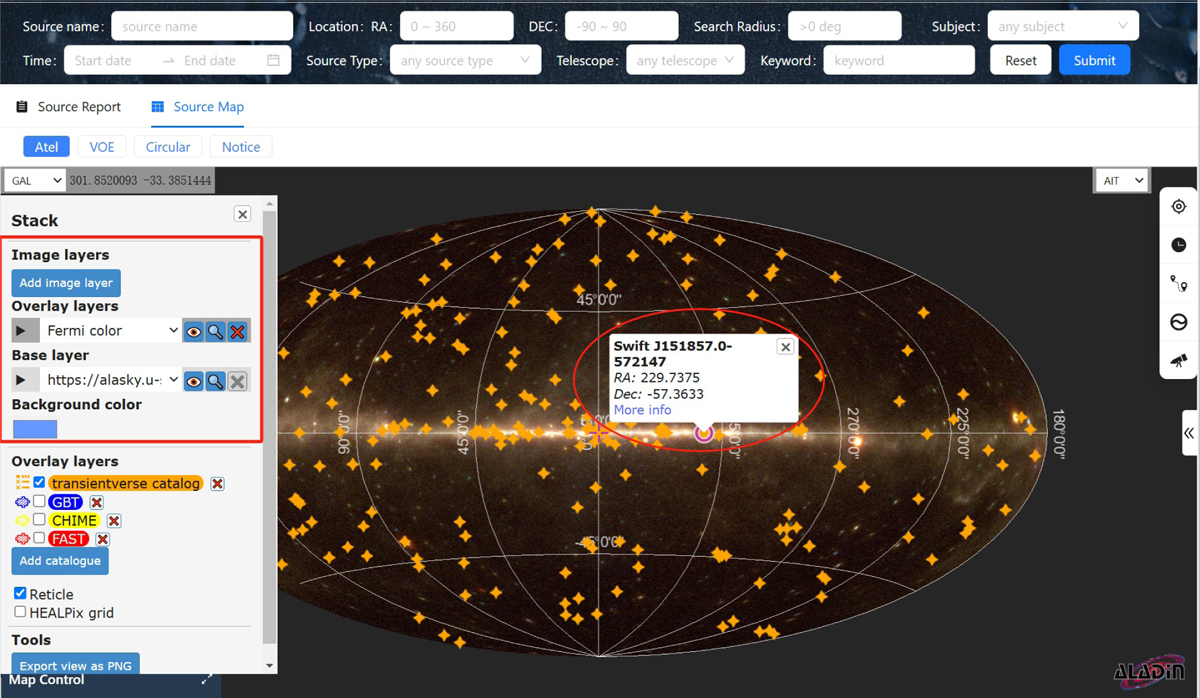
Task: Open the GAL coordinate frame dropdown
Action: 36,181
